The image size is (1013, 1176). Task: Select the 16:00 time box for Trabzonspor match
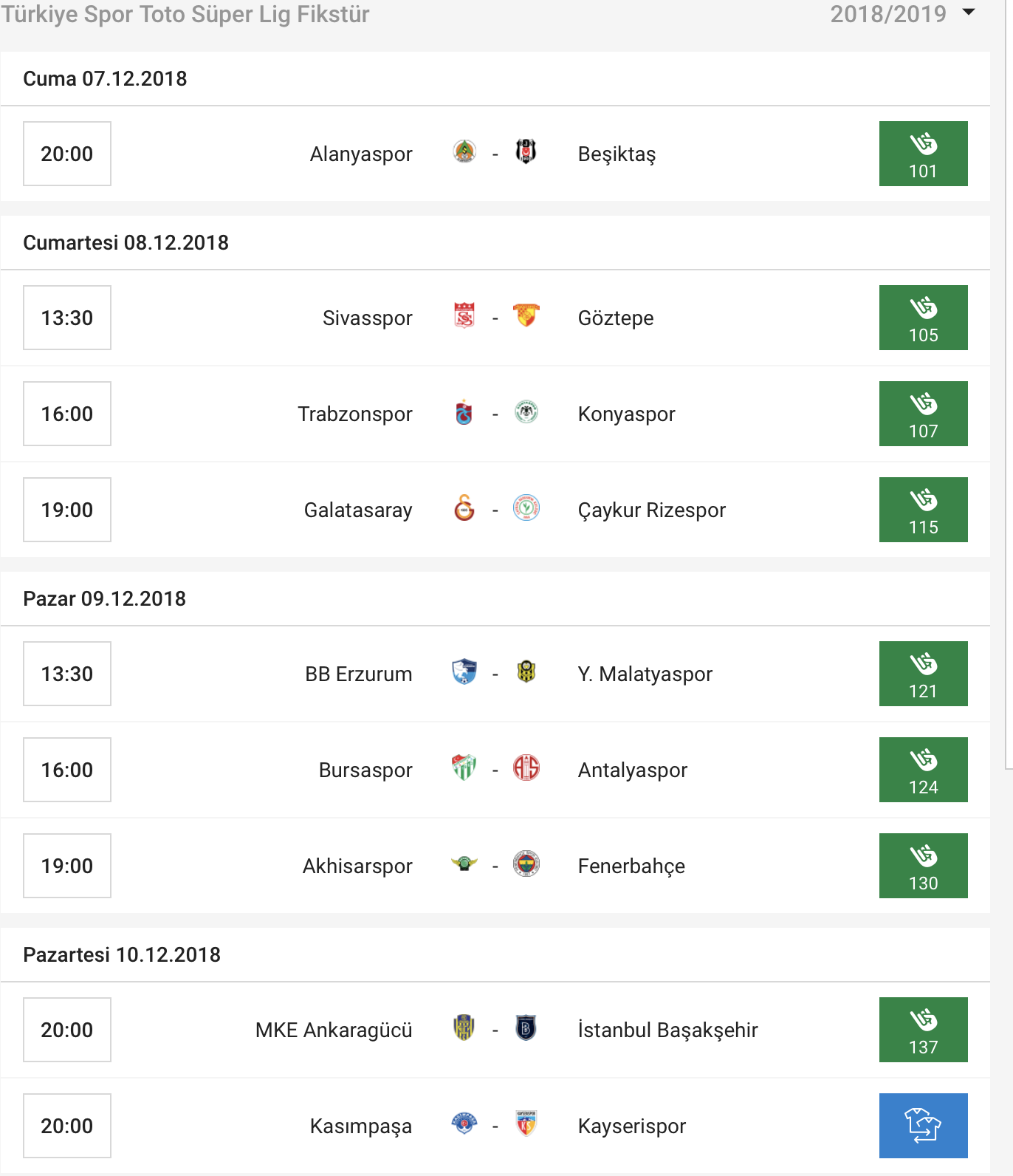pyautogui.click(x=67, y=414)
